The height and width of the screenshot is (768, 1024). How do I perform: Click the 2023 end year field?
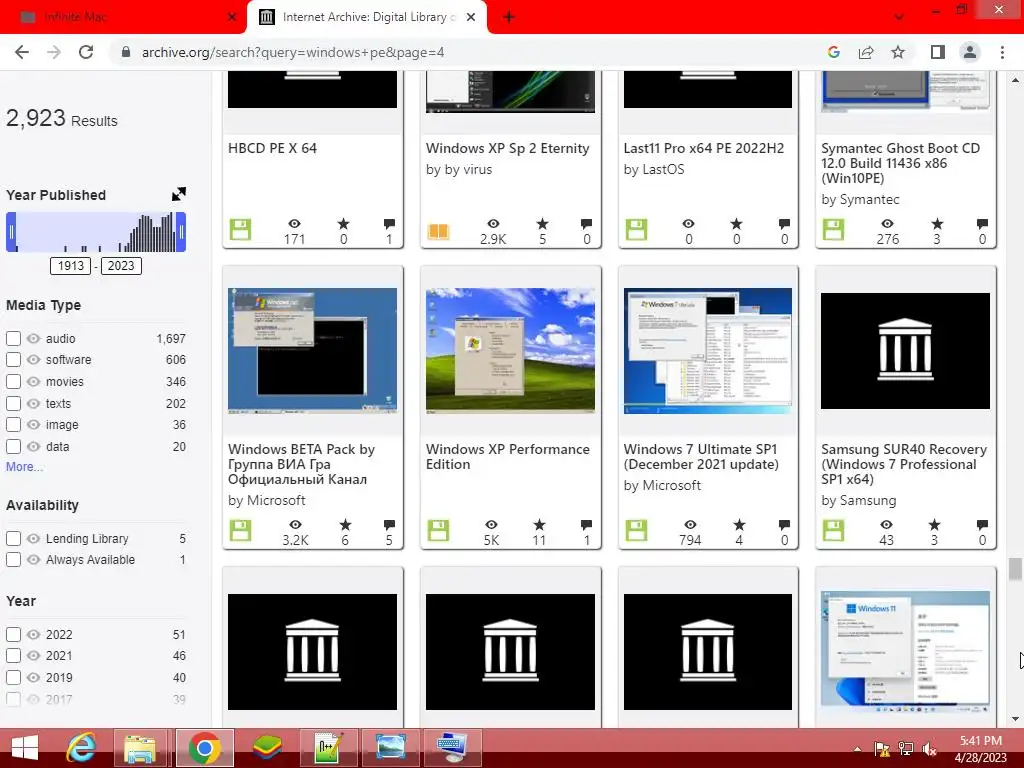[121, 266]
